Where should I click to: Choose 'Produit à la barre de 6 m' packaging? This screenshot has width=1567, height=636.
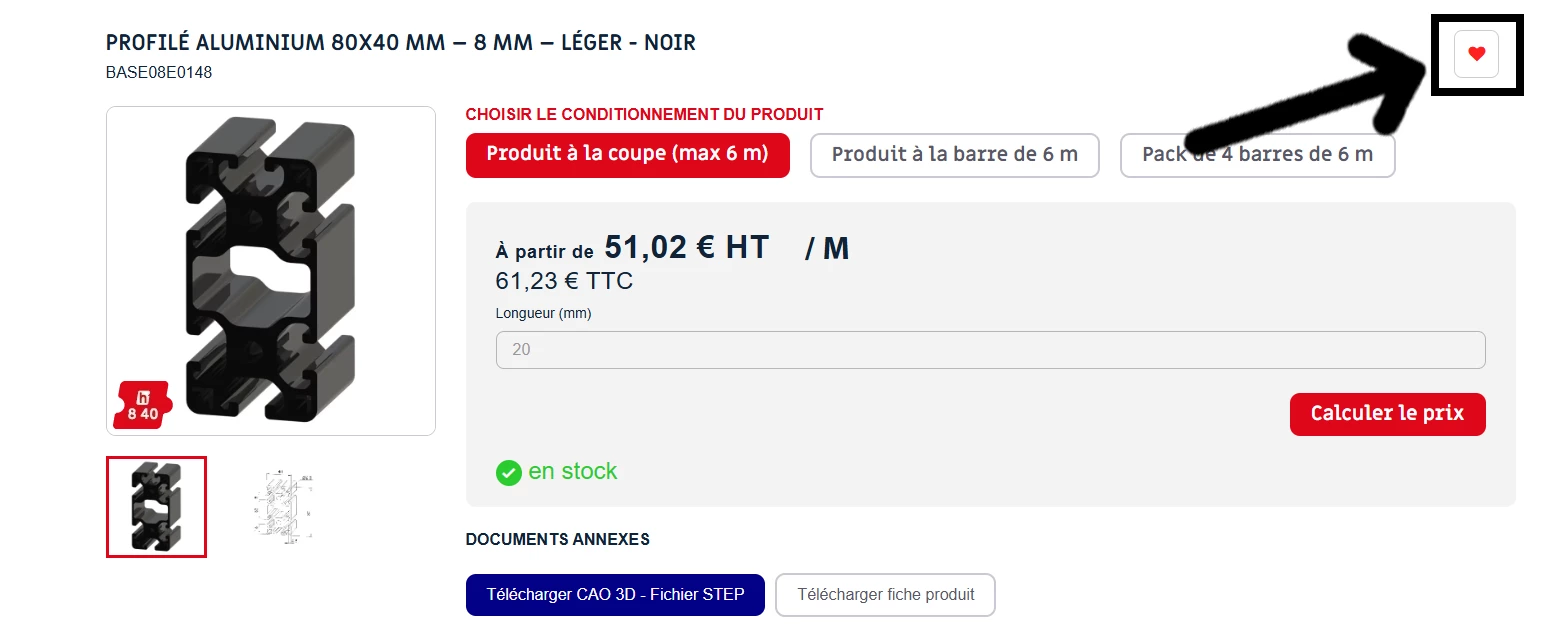pyautogui.click(x=955, y=155)
